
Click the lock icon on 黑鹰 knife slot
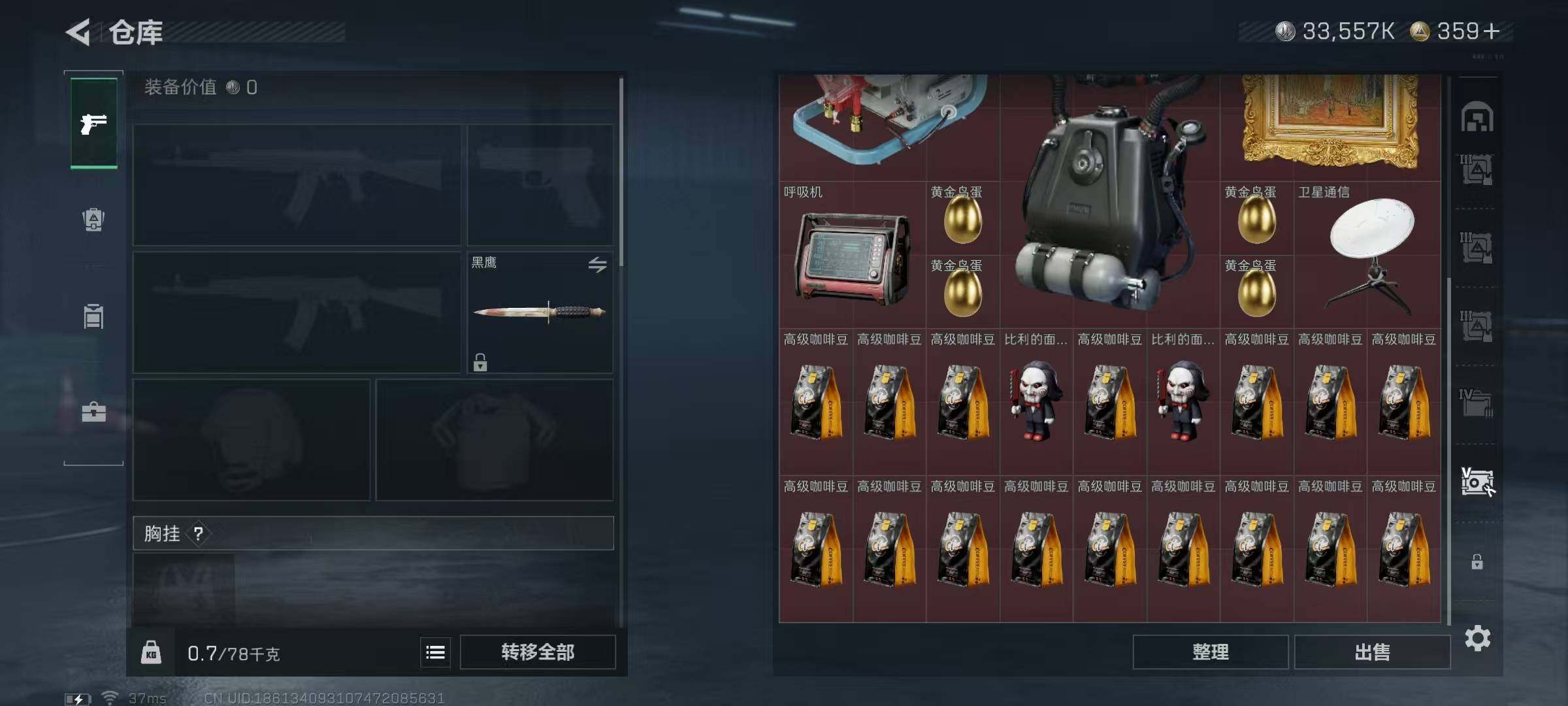coord(480,362)
